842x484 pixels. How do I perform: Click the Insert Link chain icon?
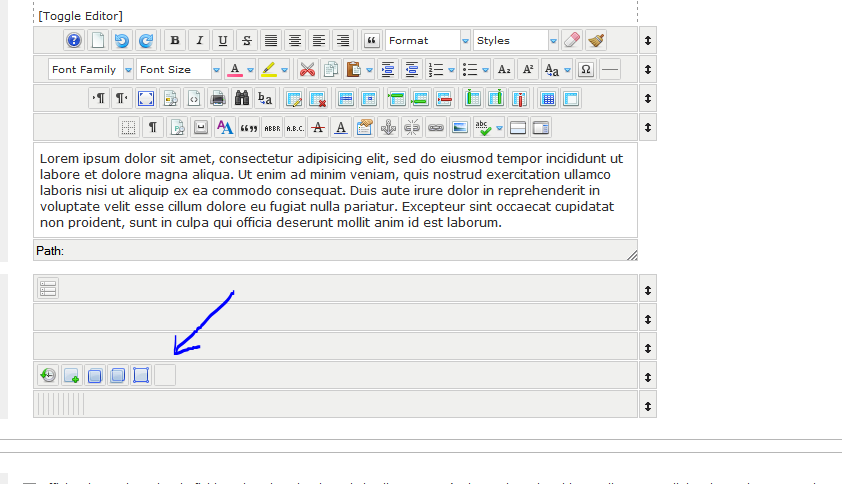(x=436, y=128)
